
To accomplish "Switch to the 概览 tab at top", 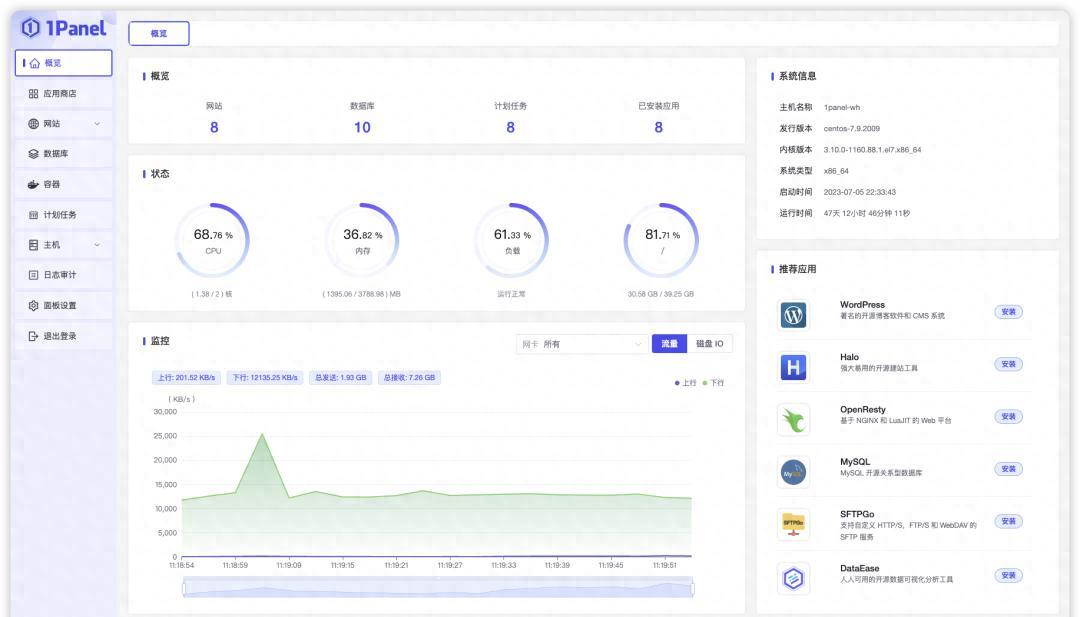I will pos(159,34).
